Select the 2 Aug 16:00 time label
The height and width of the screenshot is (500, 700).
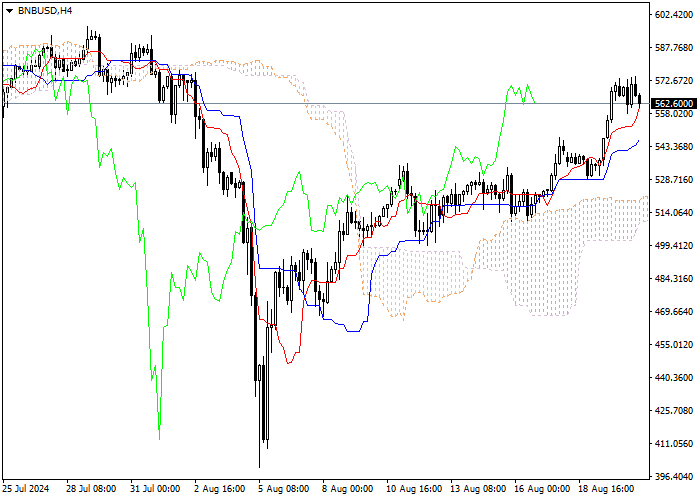click(x=220, y=489)
